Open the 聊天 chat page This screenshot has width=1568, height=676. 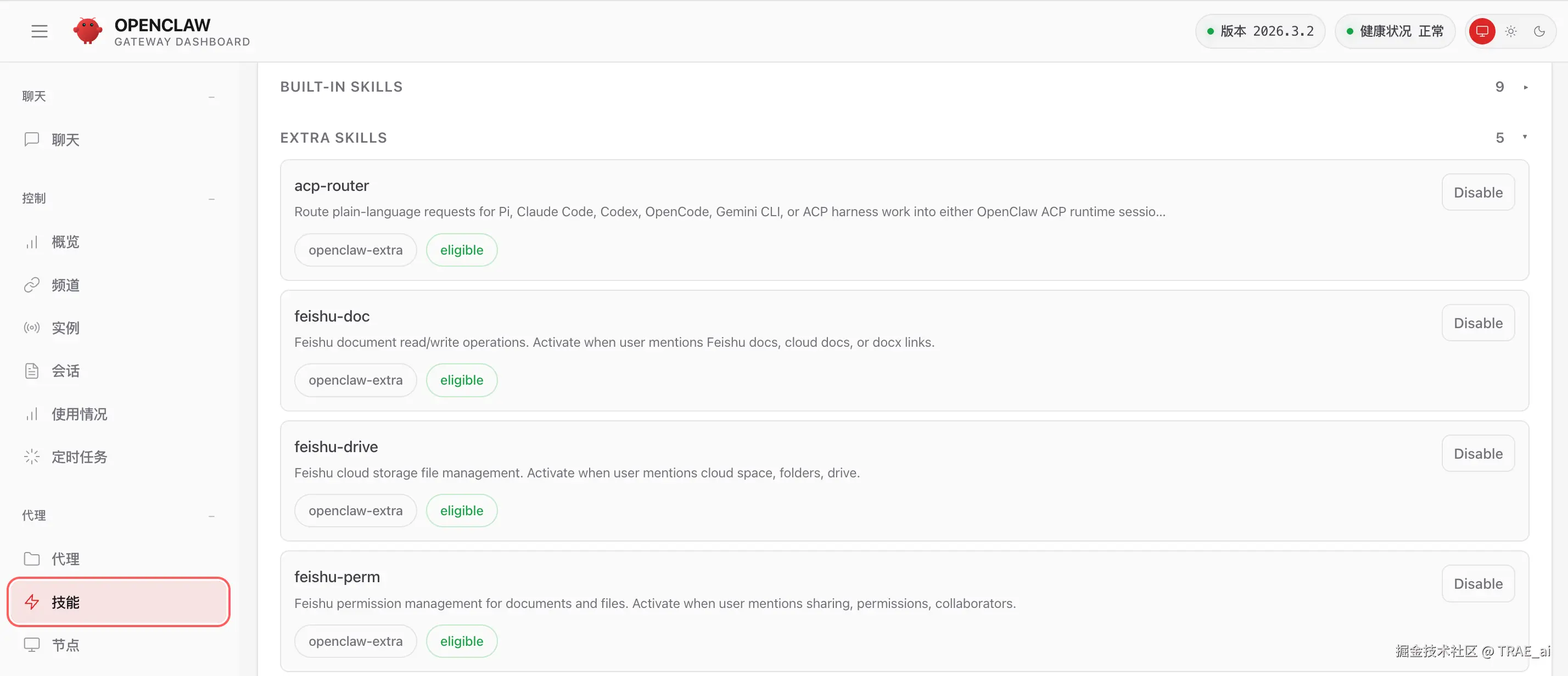click(x=65, y=140)
